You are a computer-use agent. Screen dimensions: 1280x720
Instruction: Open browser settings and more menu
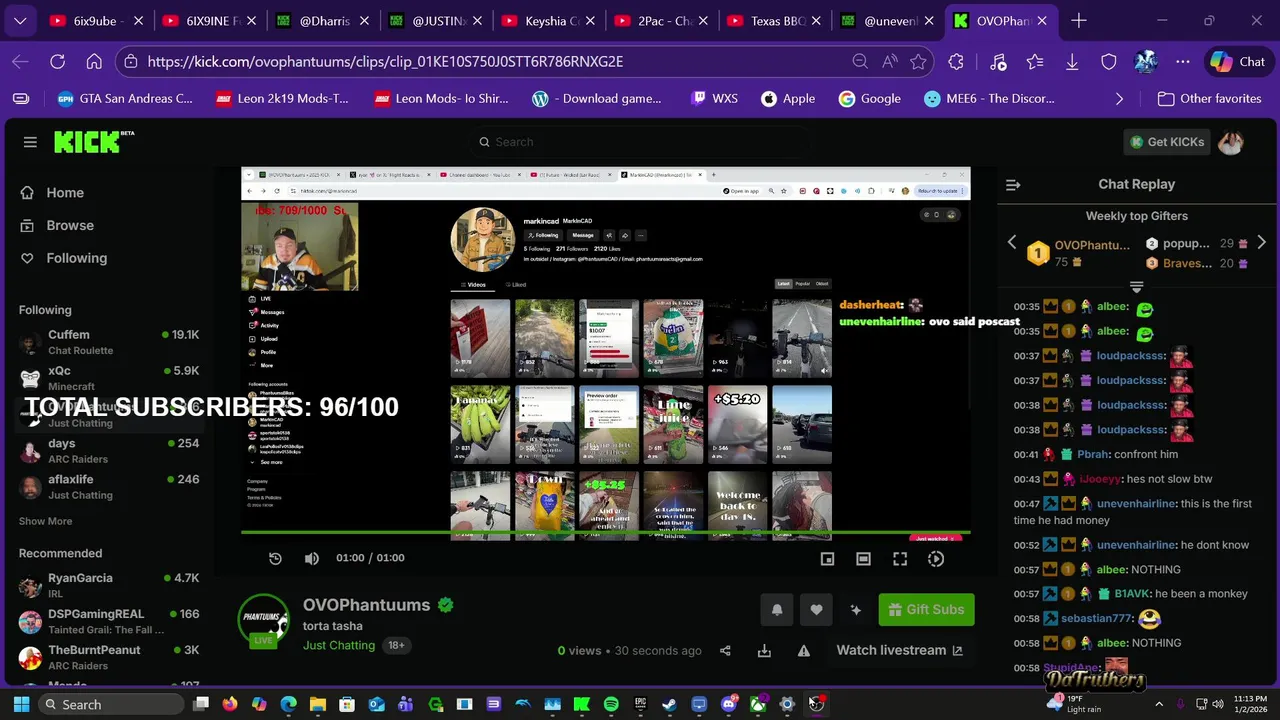(x=1183, y=62)
